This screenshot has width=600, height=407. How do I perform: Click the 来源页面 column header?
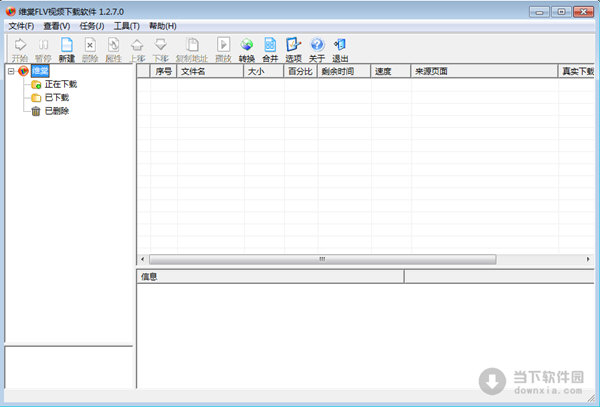click(x=484, y=71)
